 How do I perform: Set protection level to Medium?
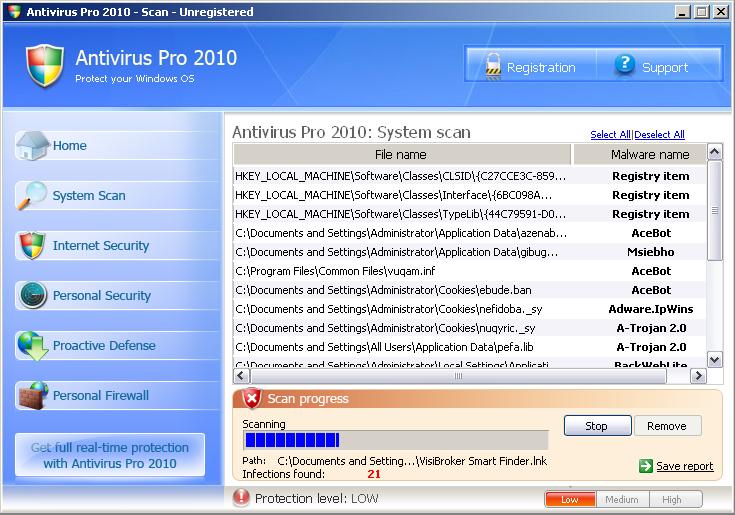pos(622,500)
